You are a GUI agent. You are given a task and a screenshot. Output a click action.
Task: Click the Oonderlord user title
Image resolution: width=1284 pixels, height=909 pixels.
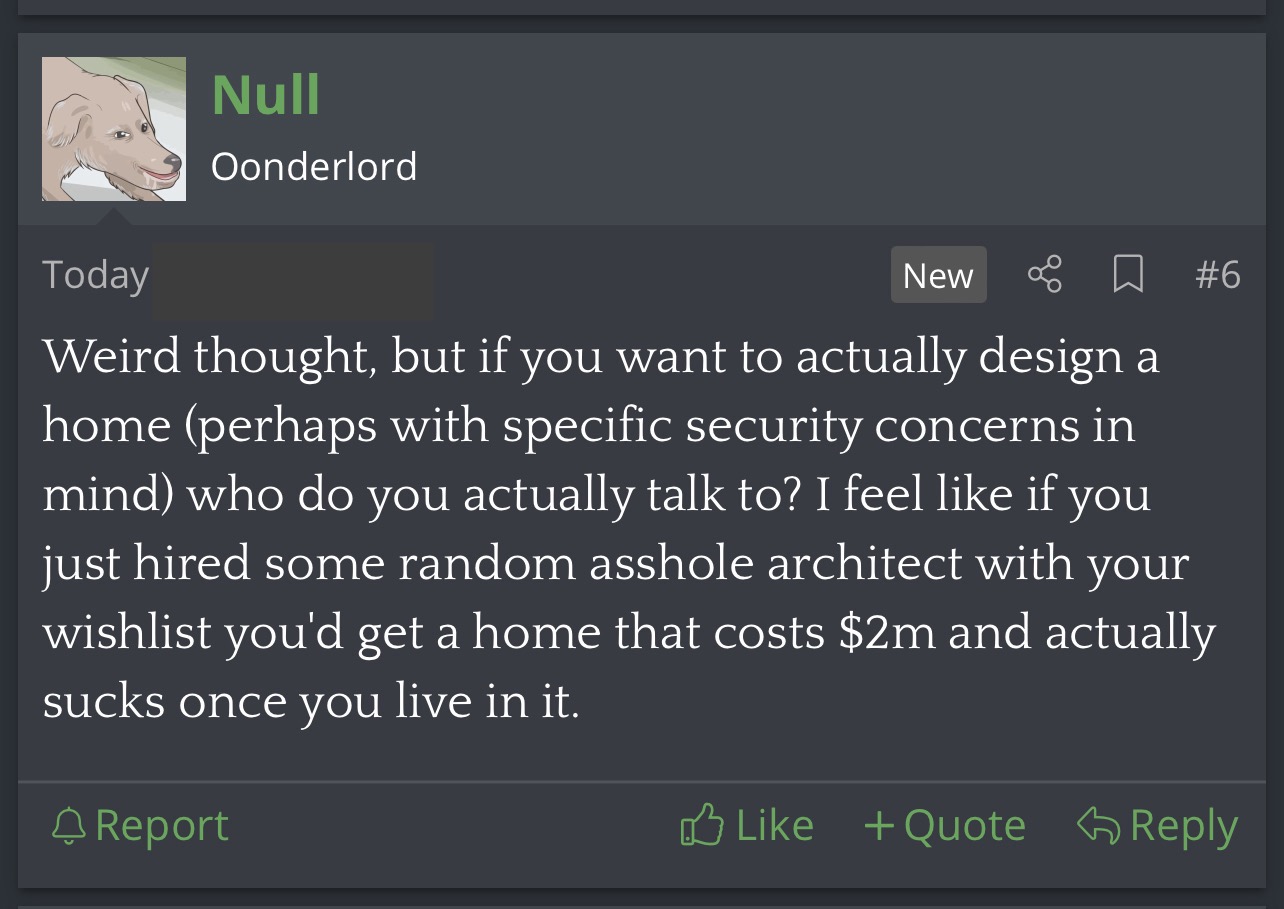tap(314, 166)
